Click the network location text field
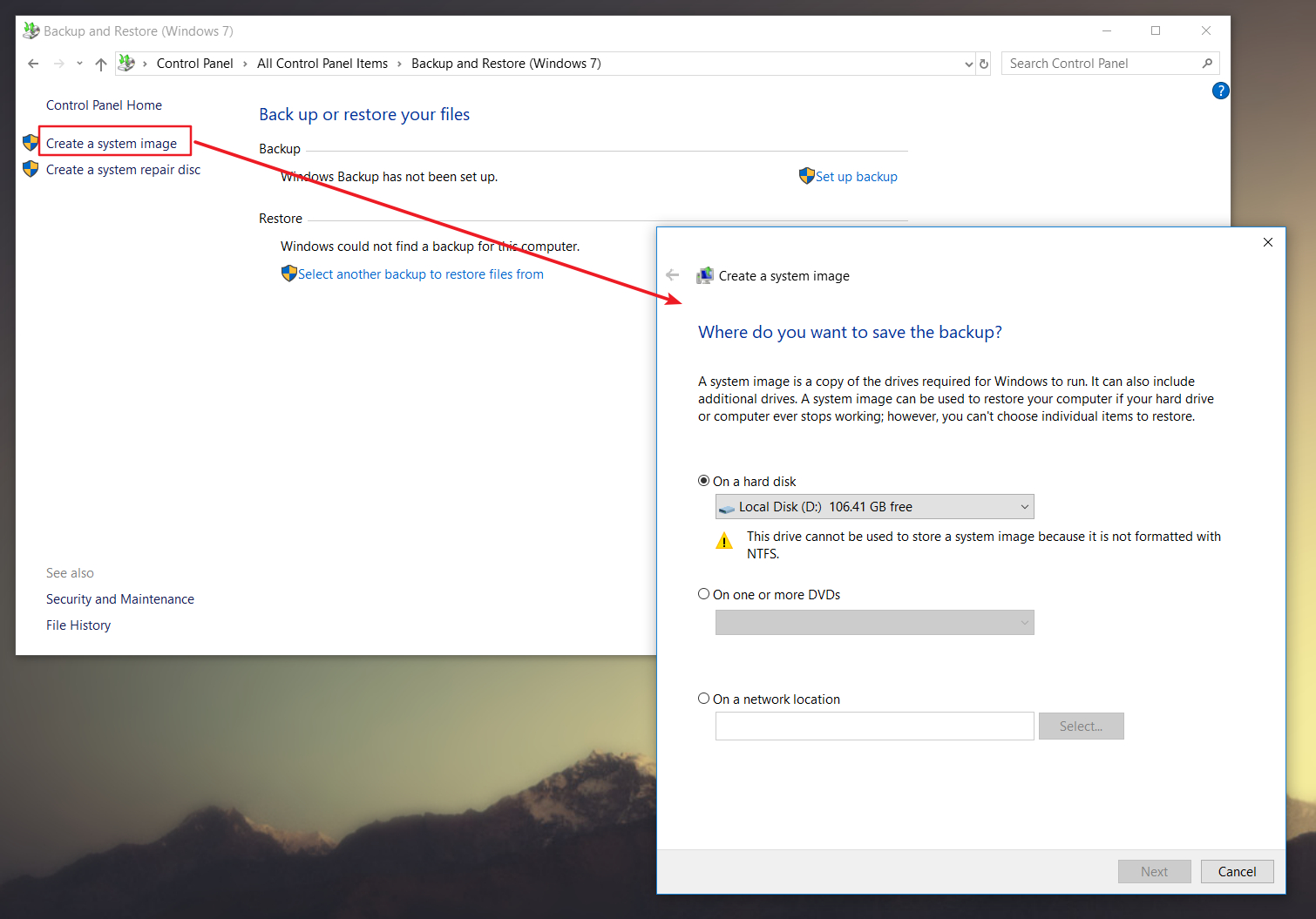This screenshot has width=1316, height=919. [874, 726]
